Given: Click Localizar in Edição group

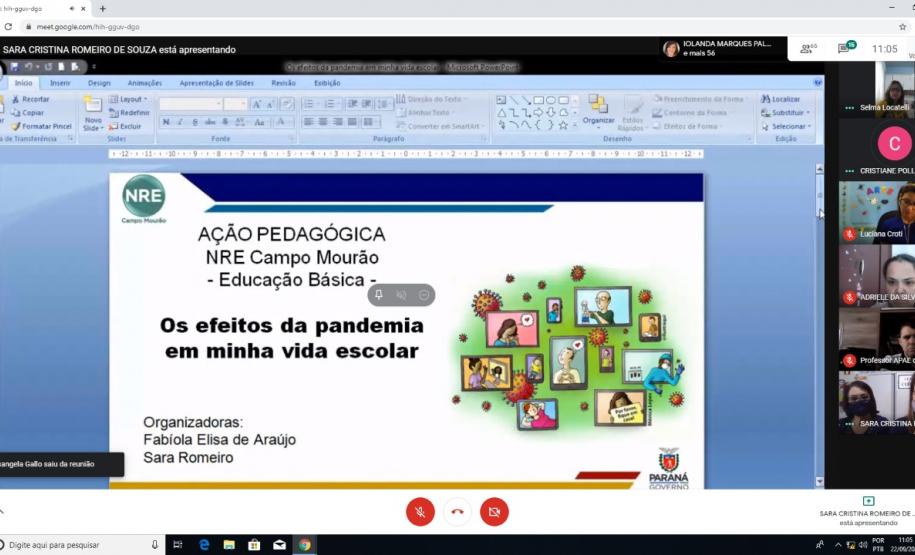Looking at the screenshot, I should click(780, 99).
